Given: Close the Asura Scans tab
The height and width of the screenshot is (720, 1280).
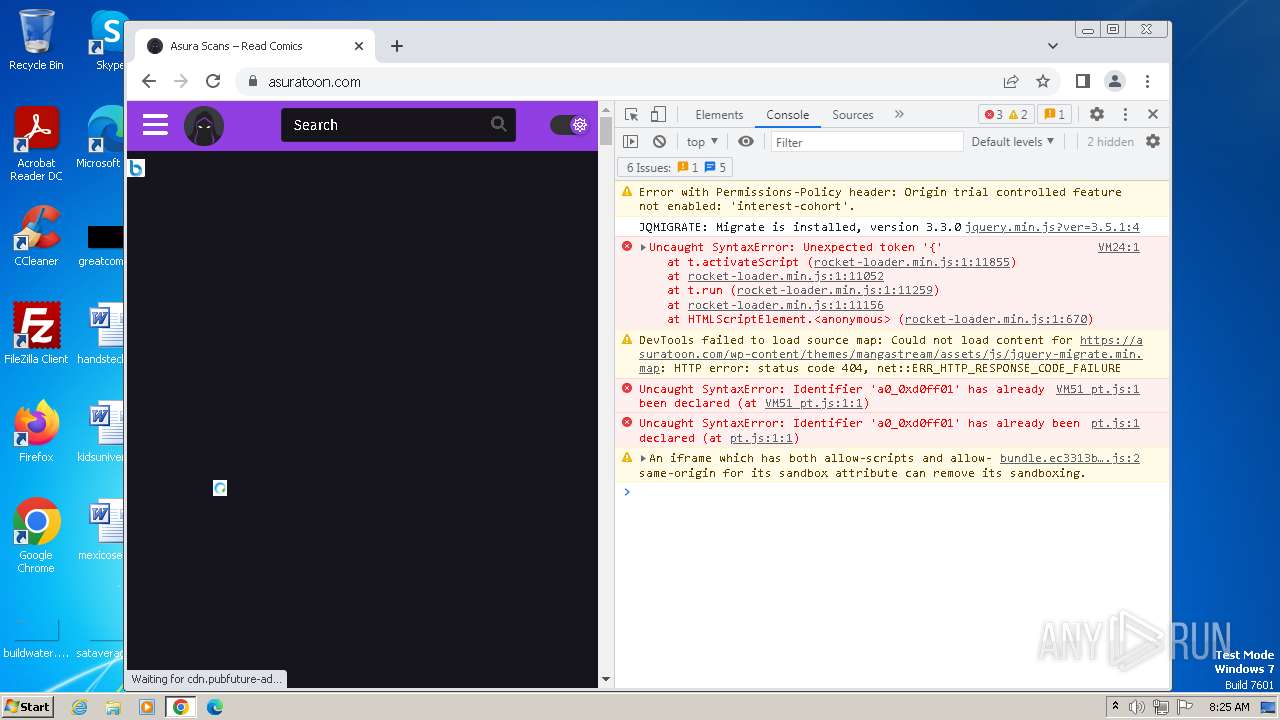Looking at the screenshot, I should point(359,46).
